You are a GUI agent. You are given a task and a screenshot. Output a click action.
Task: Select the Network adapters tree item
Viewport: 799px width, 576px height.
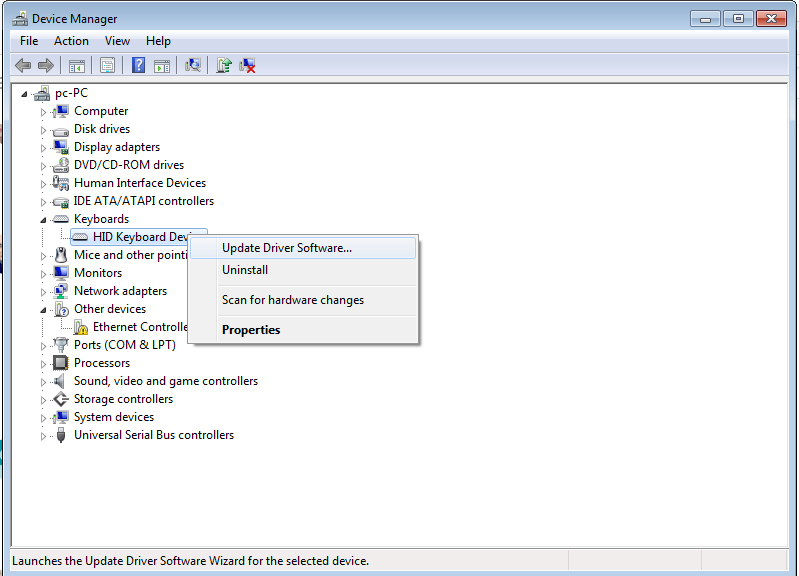click(x=120, y=291)
